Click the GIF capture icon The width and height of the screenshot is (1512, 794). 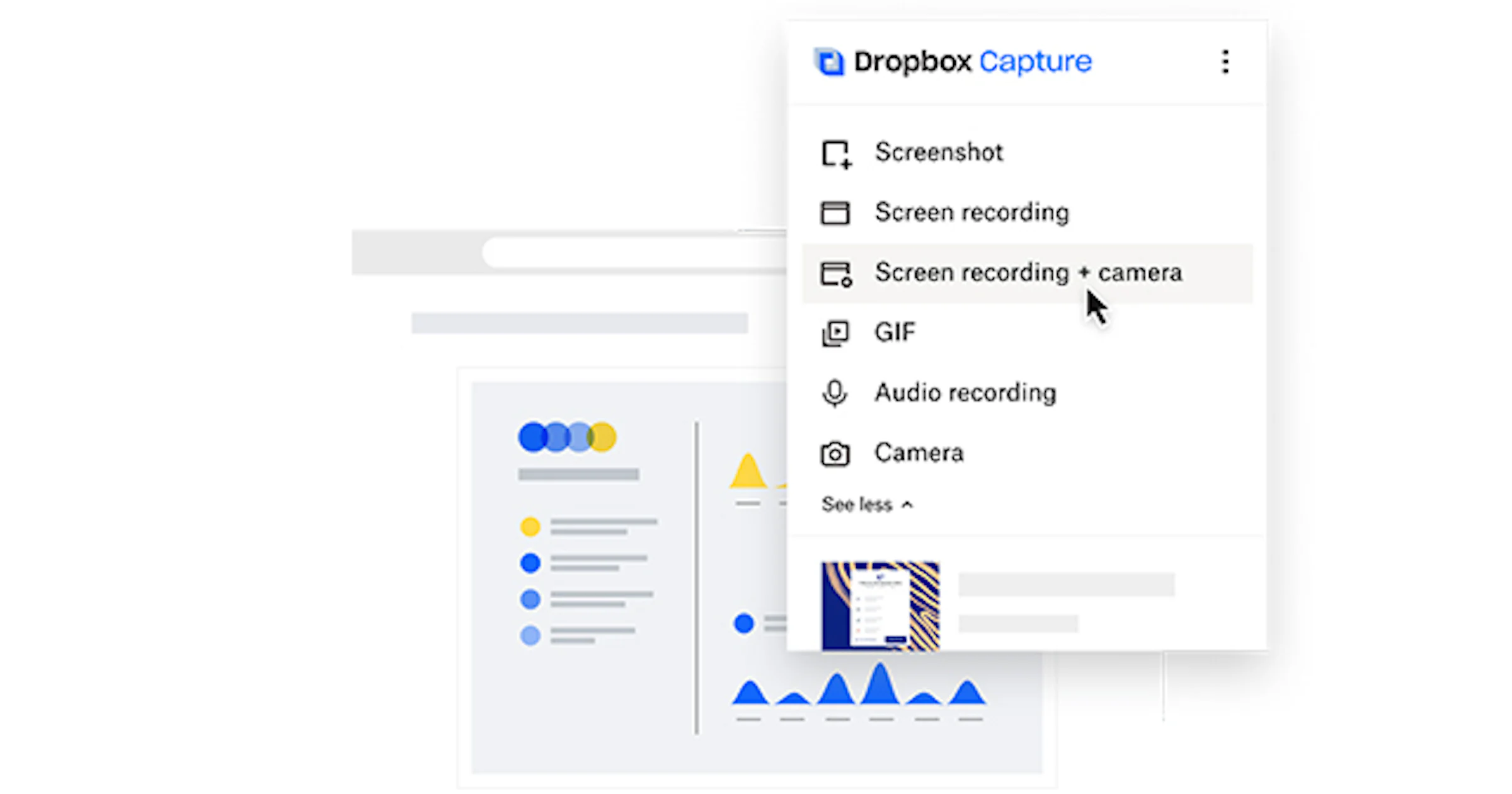pyautogui.click(x=835, y=332)
